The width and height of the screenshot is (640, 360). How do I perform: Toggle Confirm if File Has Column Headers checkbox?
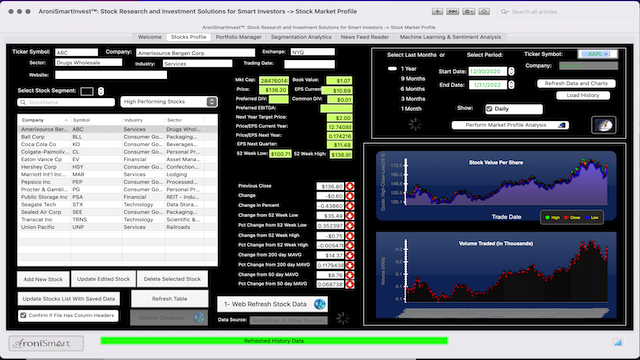click(x=23, y=315)
